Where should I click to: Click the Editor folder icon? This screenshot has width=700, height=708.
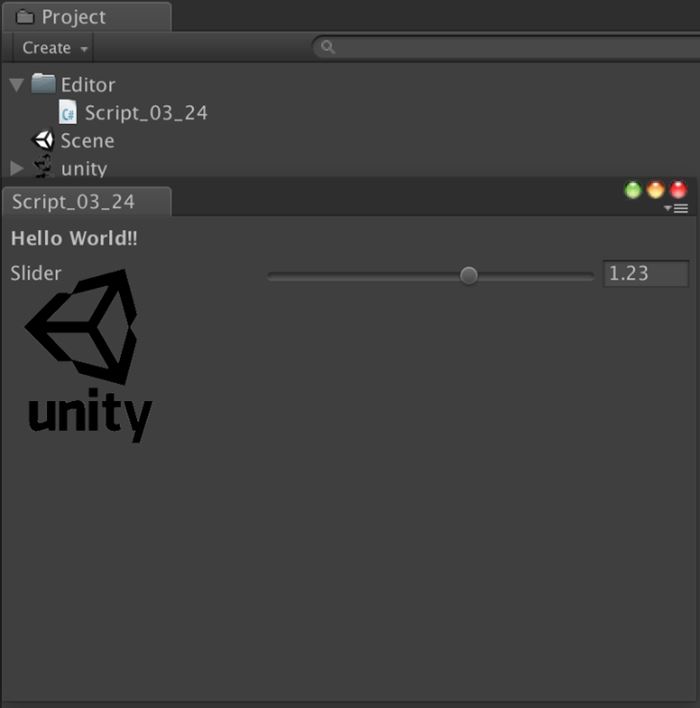click(x=43, y=84)
